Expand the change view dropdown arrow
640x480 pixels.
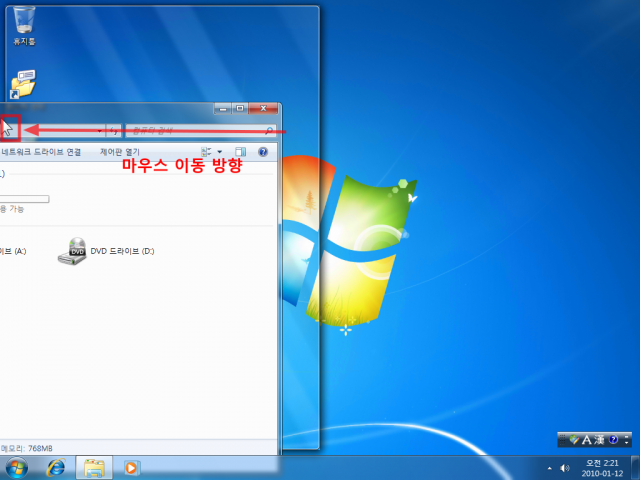pyautogui.click(x=220, y=152)
